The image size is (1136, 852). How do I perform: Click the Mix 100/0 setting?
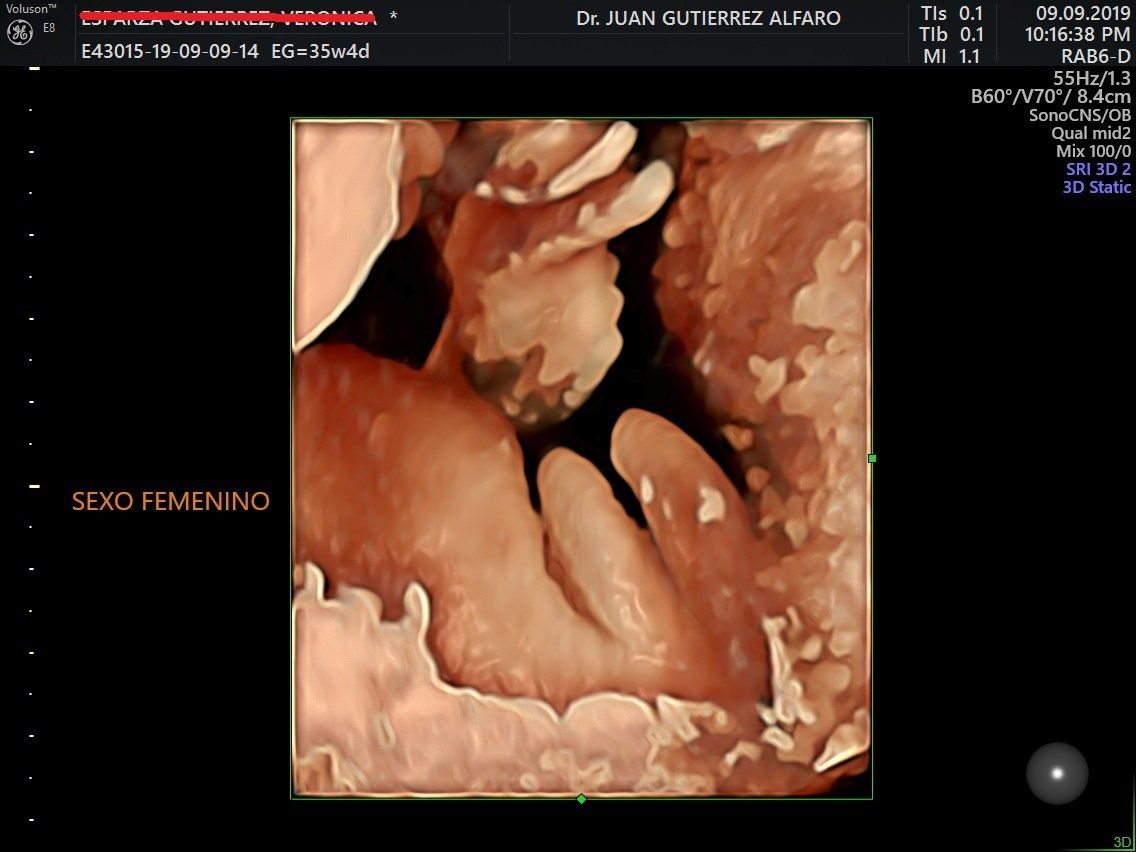(1093, 151)
